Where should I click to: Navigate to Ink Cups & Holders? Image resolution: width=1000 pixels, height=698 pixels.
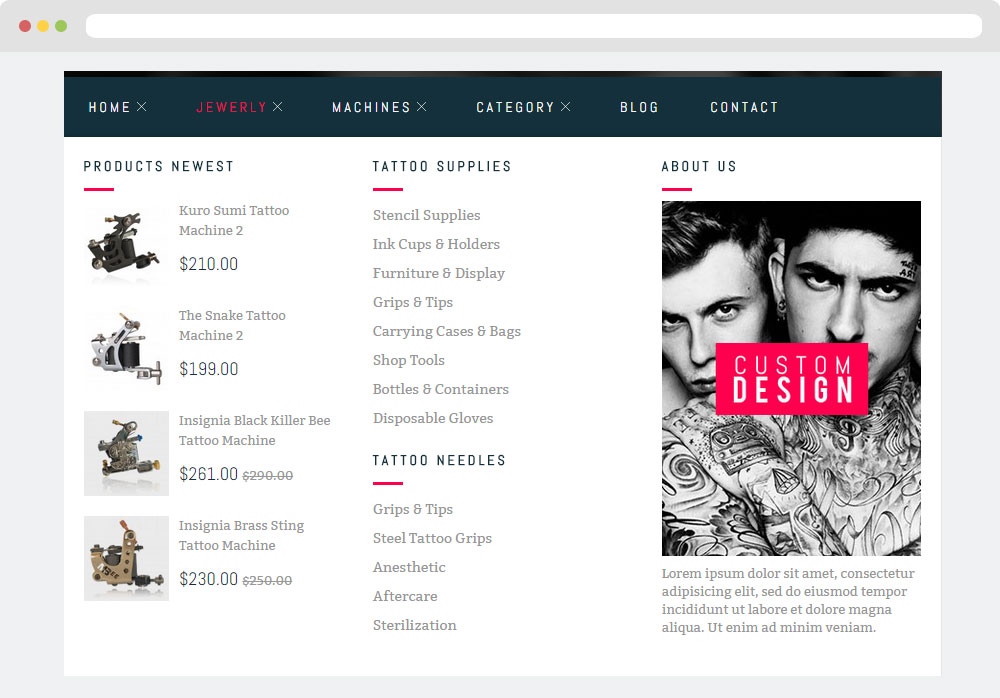tap(436, 244)
